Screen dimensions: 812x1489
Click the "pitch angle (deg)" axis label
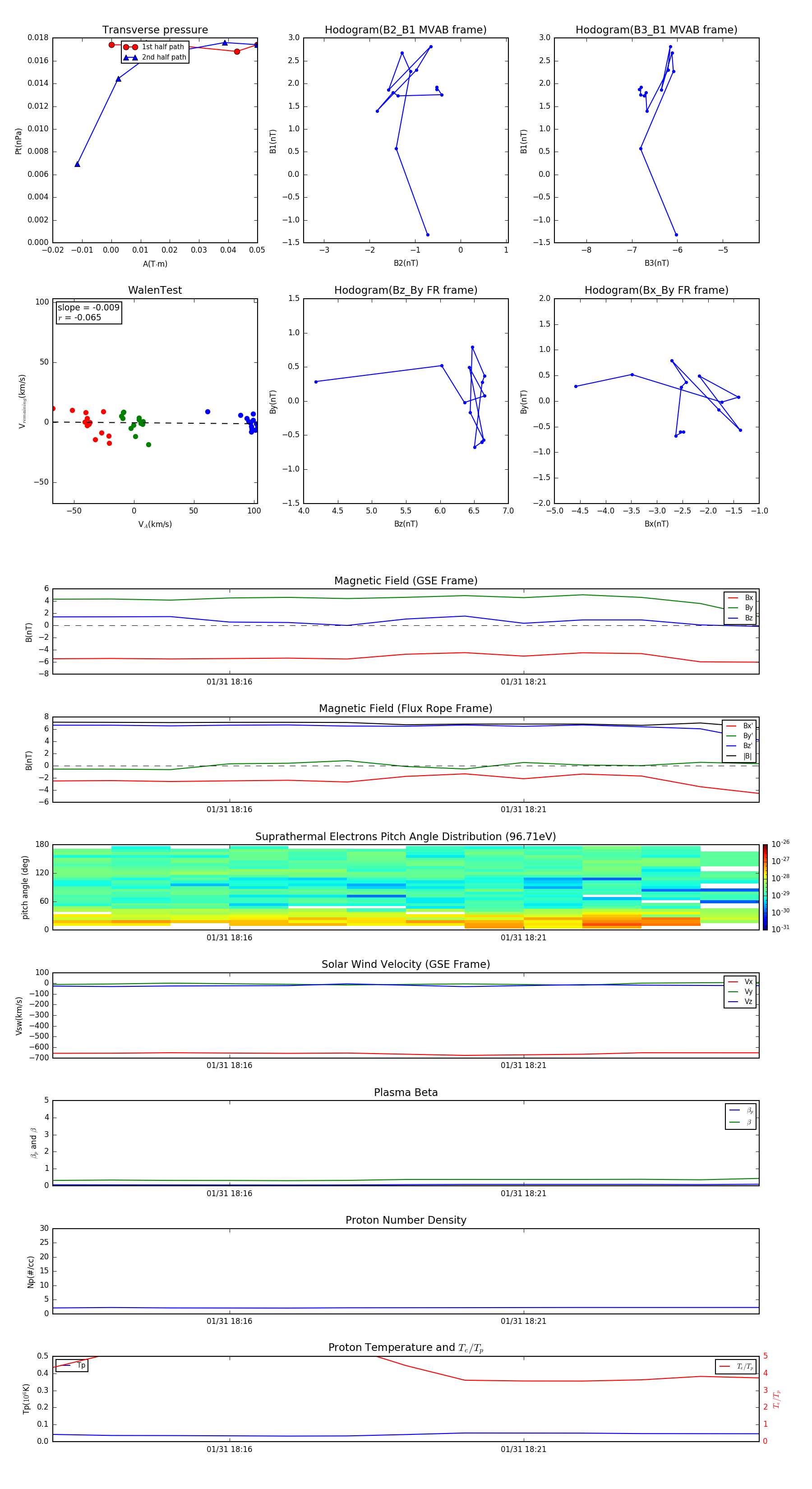click(x=25, y=887)
